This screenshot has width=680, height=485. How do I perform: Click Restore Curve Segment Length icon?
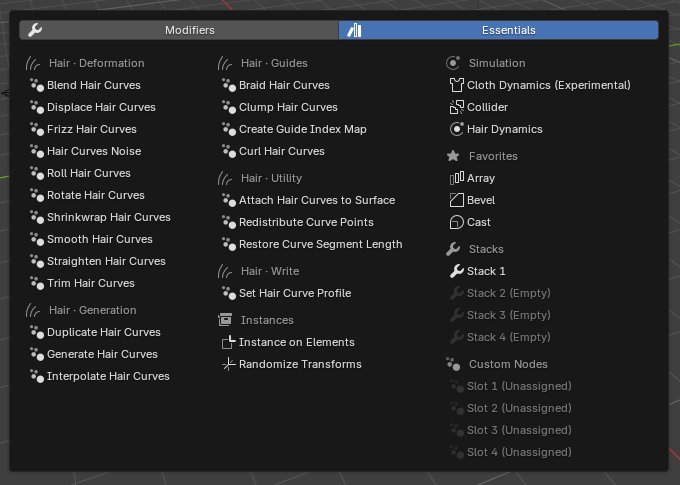(x=229, y=244)
